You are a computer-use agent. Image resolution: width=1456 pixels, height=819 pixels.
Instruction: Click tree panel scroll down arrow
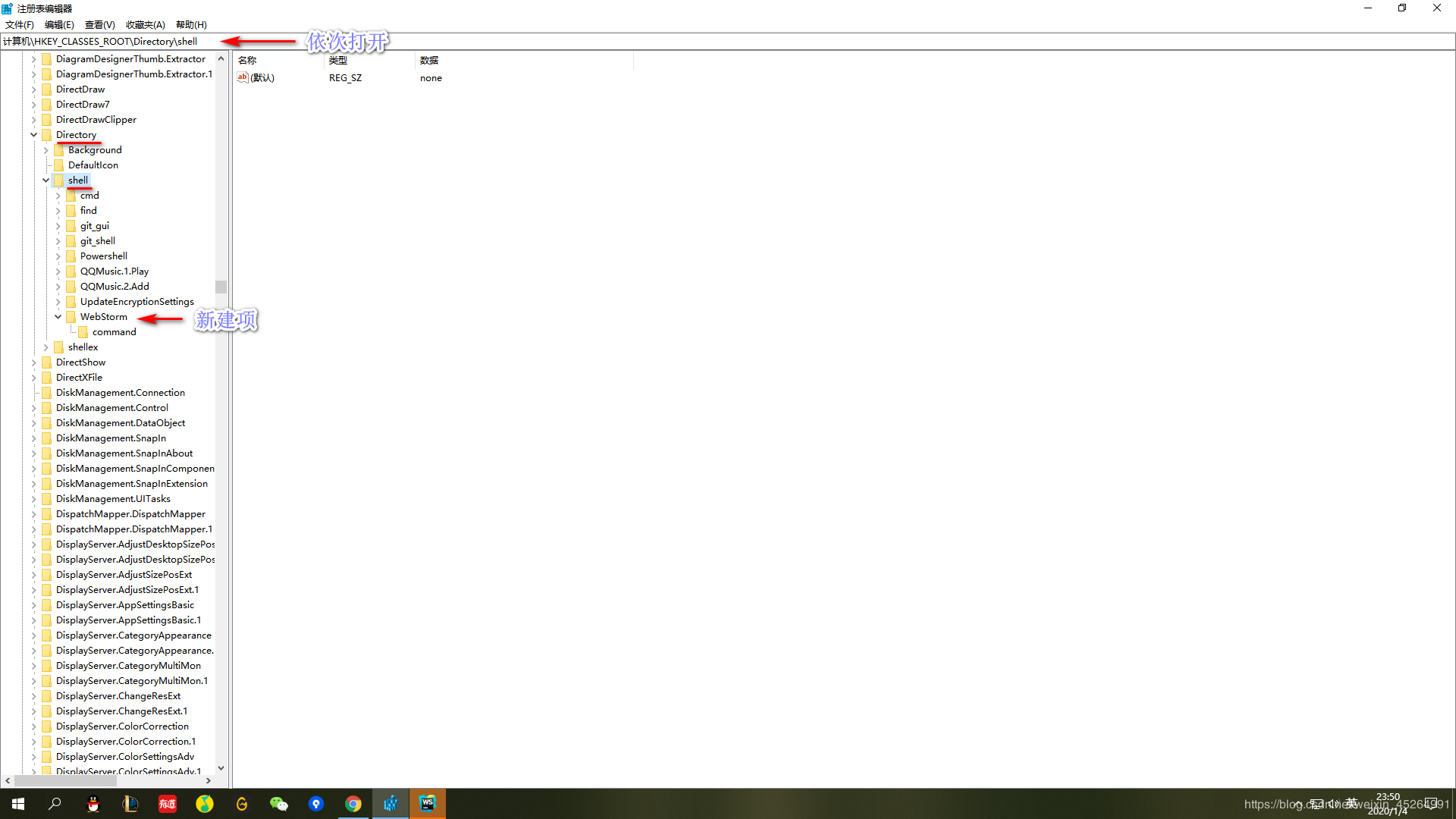pos(221,768)
